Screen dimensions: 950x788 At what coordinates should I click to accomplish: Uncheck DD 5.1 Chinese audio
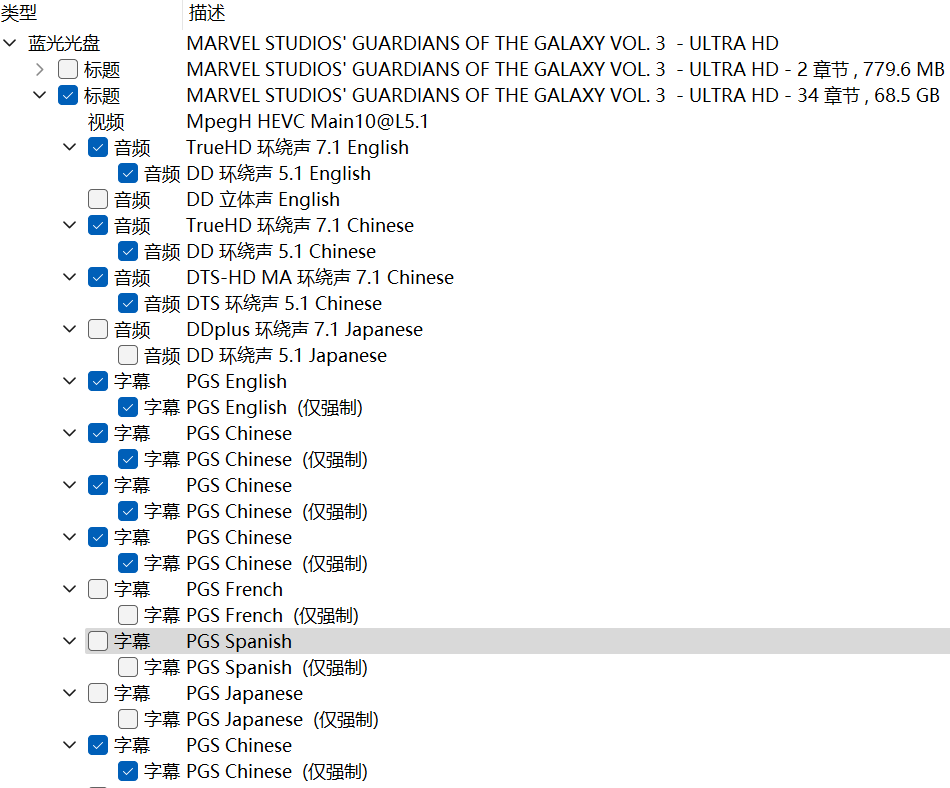[128, 251]
